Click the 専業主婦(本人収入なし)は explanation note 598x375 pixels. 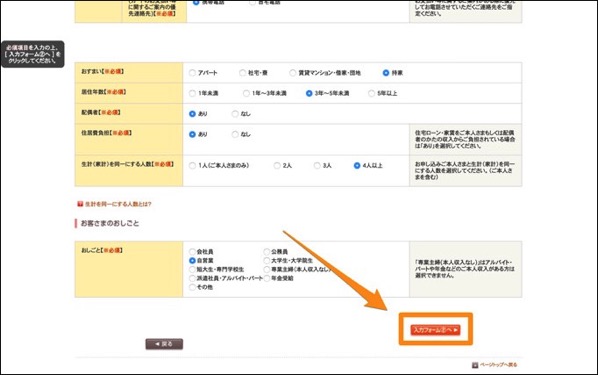[465, 269]
